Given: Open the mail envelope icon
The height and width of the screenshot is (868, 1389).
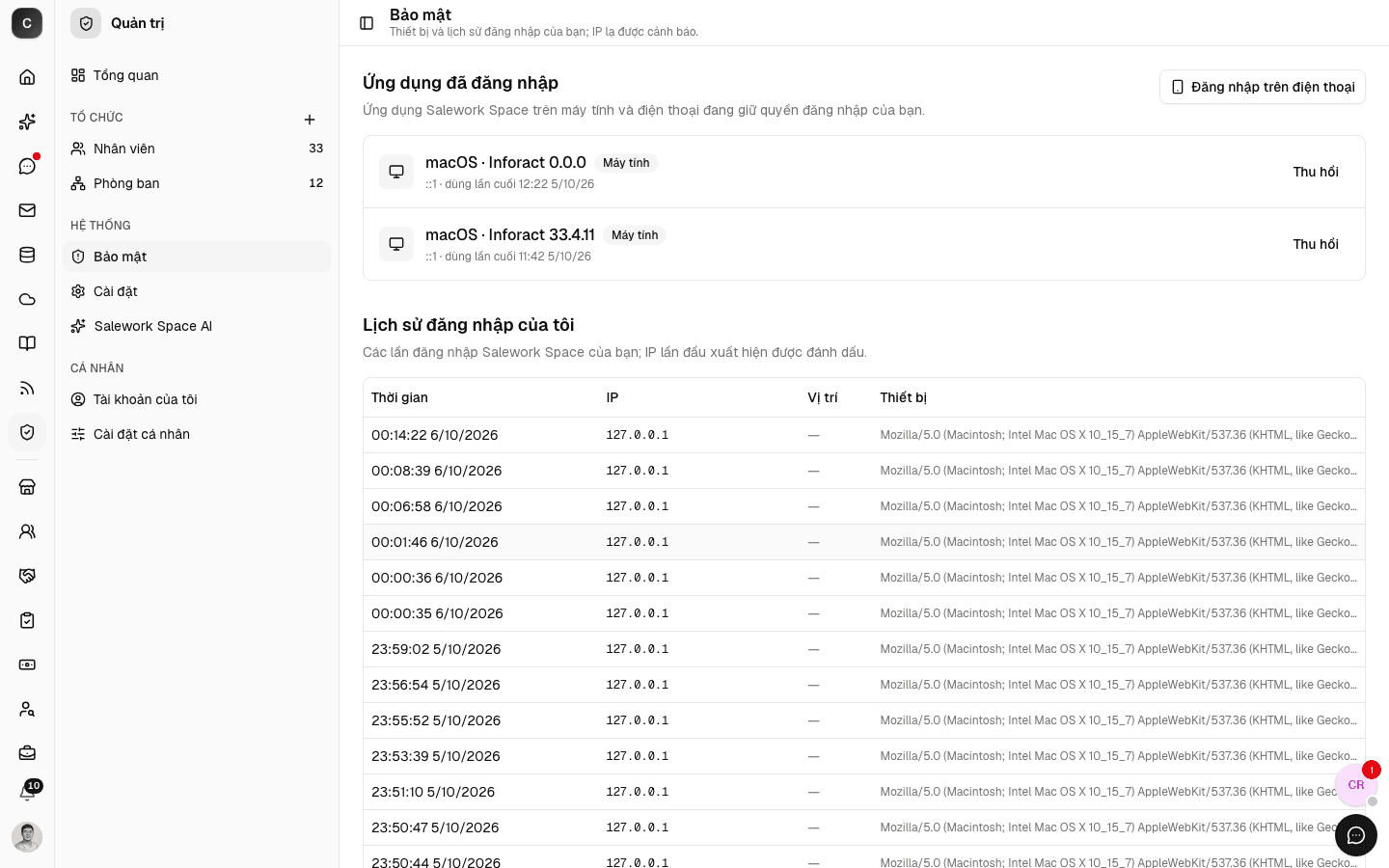Looking at the screenshot, I should (x=27, y=210).
